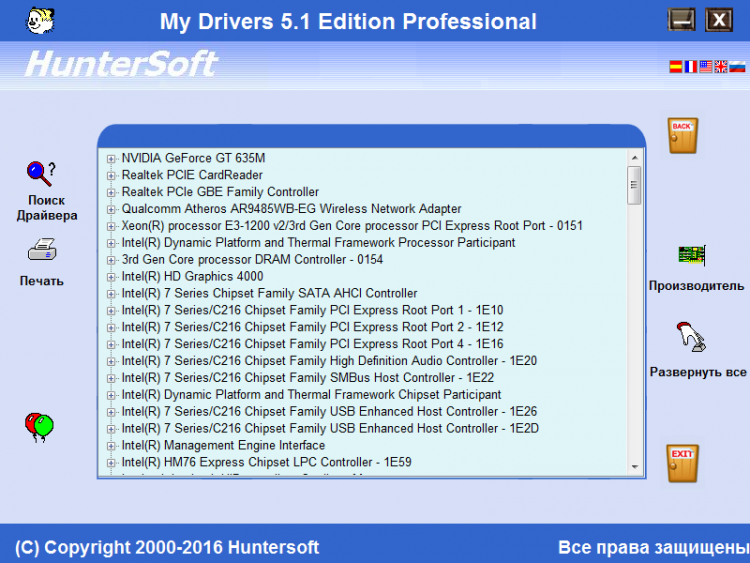Click the device list scroll up arrow

tap(635, 157)
